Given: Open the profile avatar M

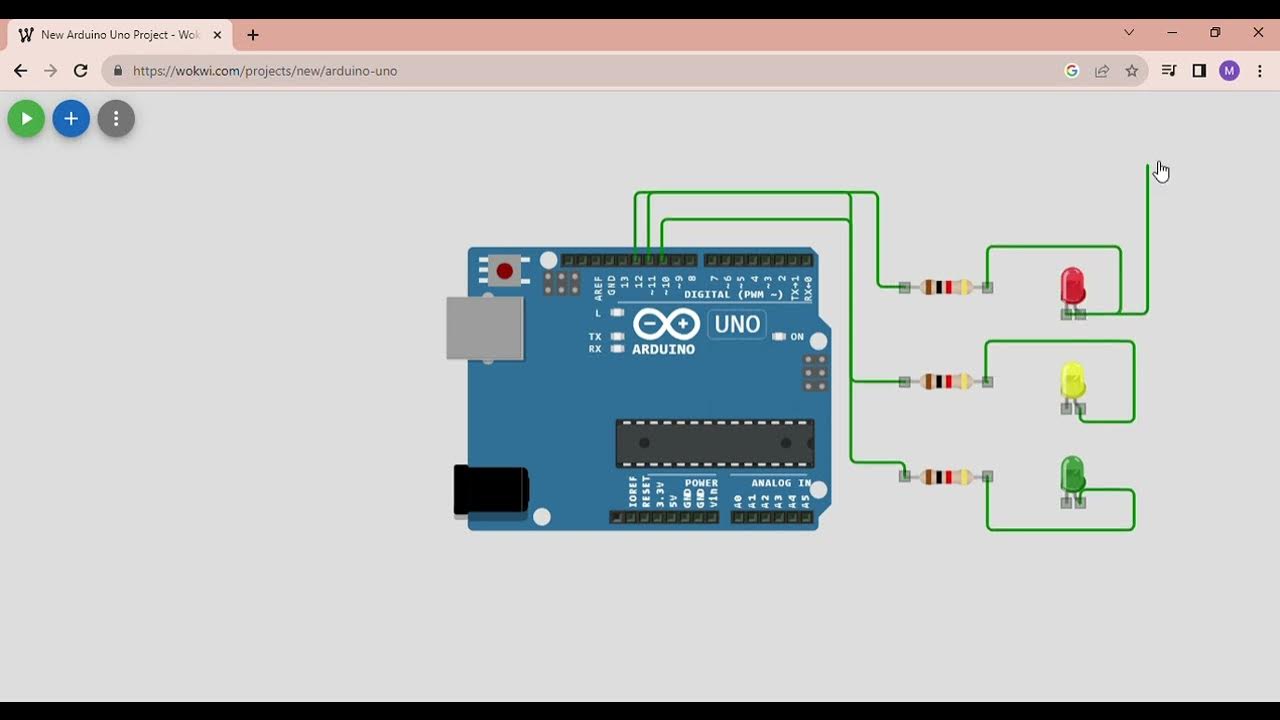Looking at the screenshot, I should (x=1230, y=71).
